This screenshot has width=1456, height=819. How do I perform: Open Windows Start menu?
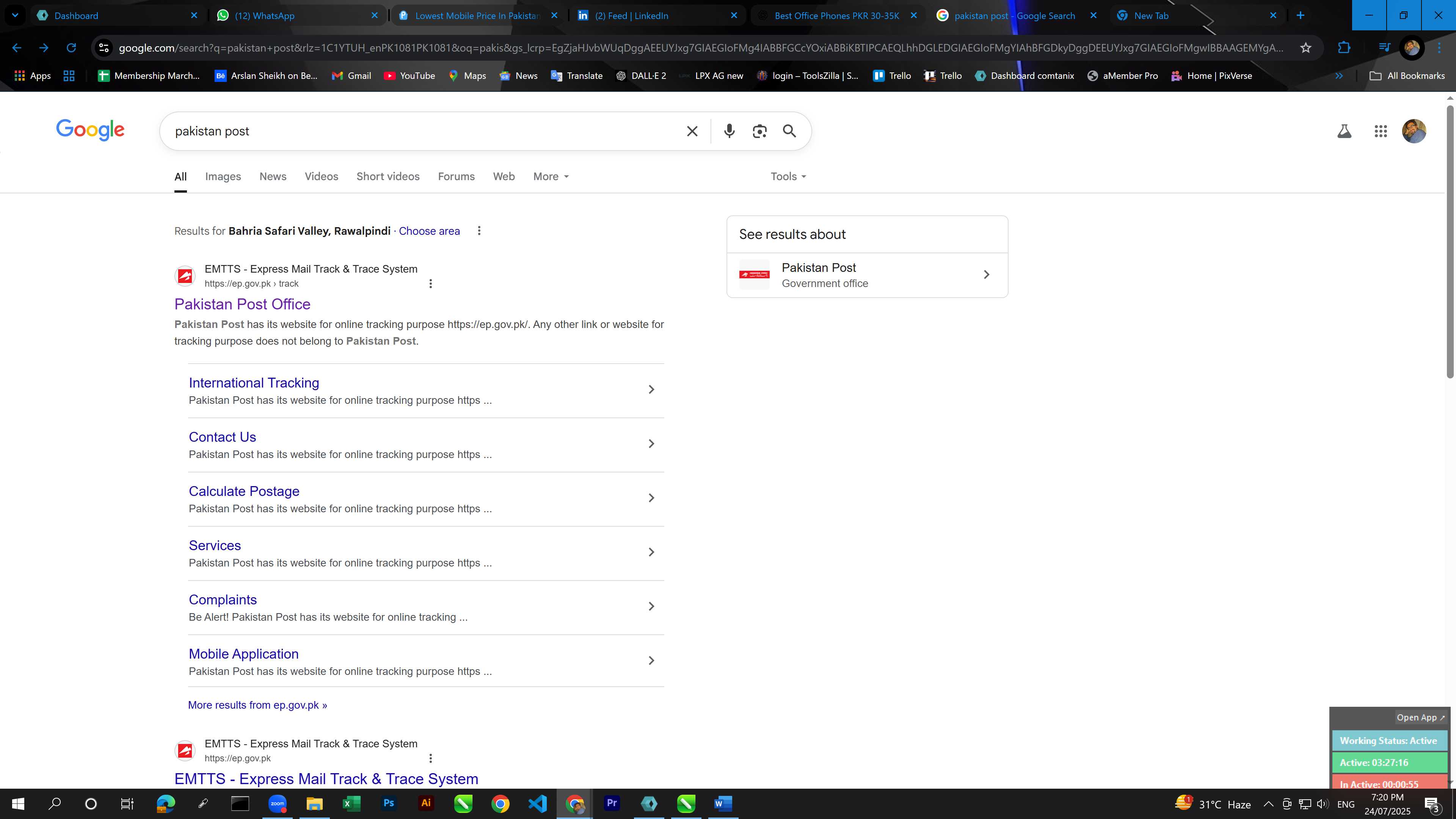click(x=18, y=803)
